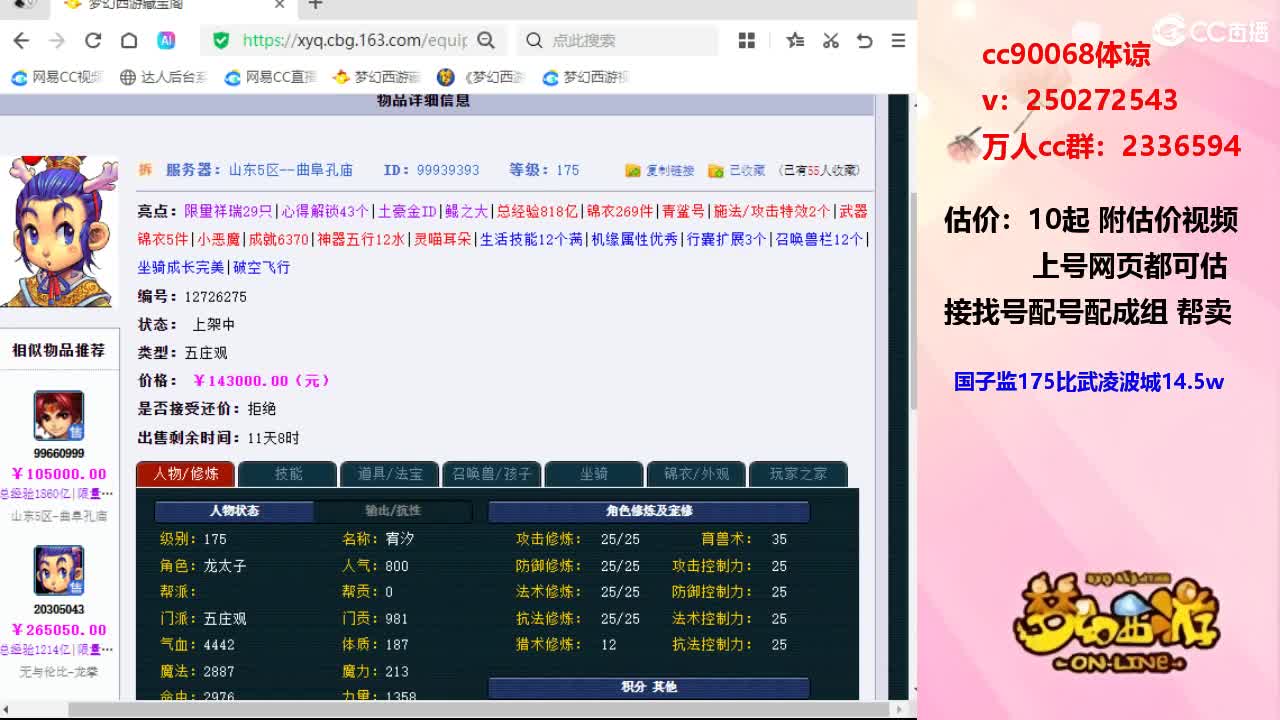Select the 输出/抗性 sub-tab
1280x720 pixels.
[393, 511]
